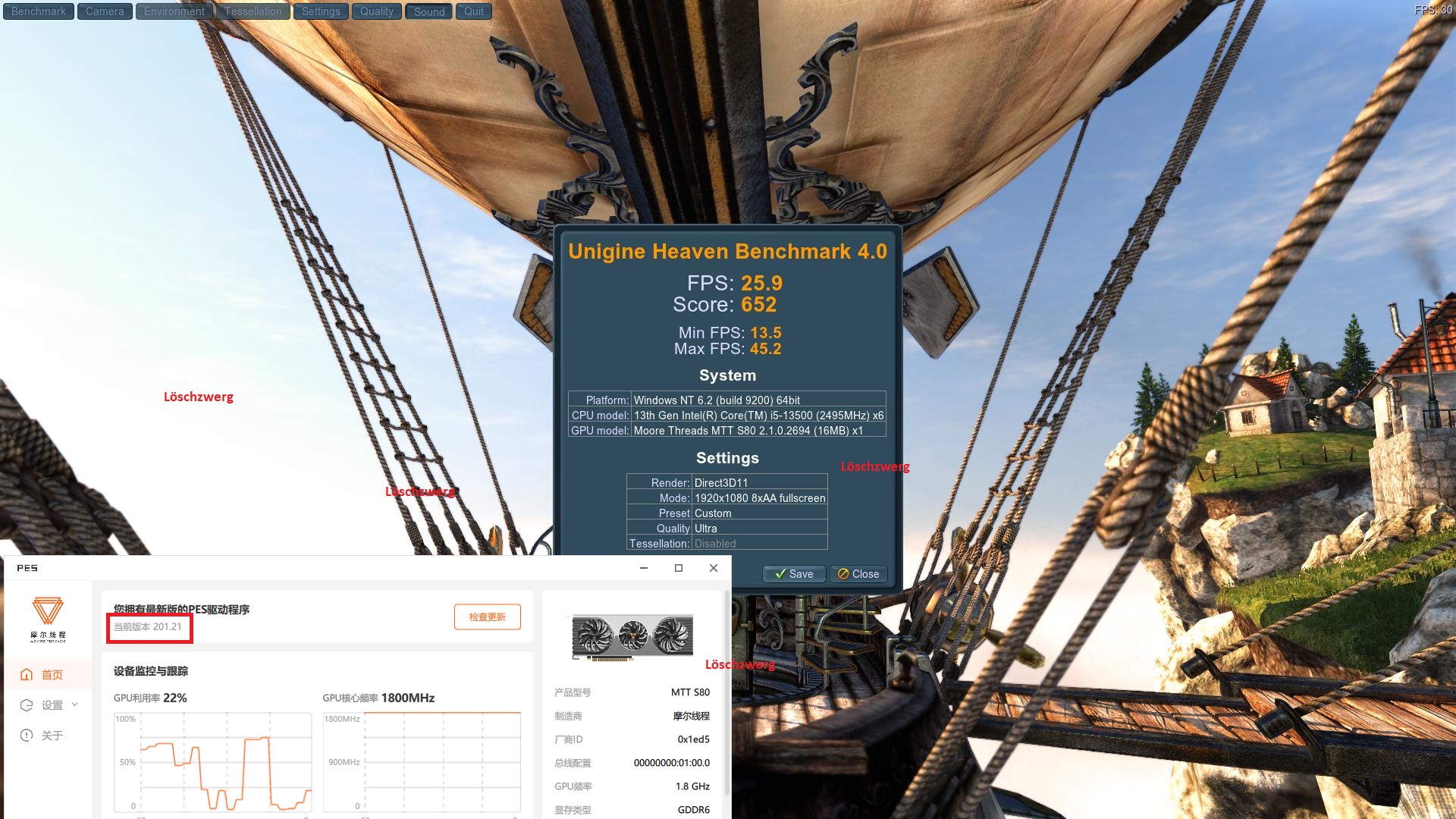Maximize the PES window
The image size is (1456, 819).
679,568
